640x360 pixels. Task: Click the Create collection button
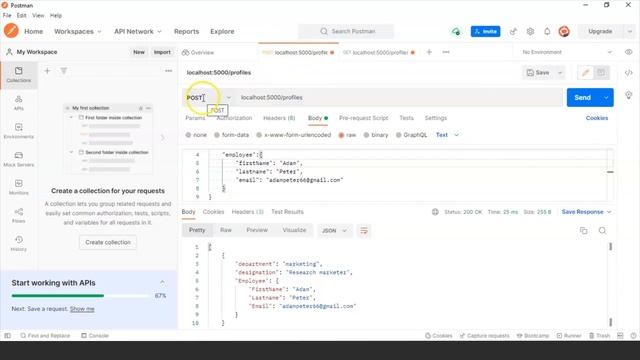pos(108,242)
